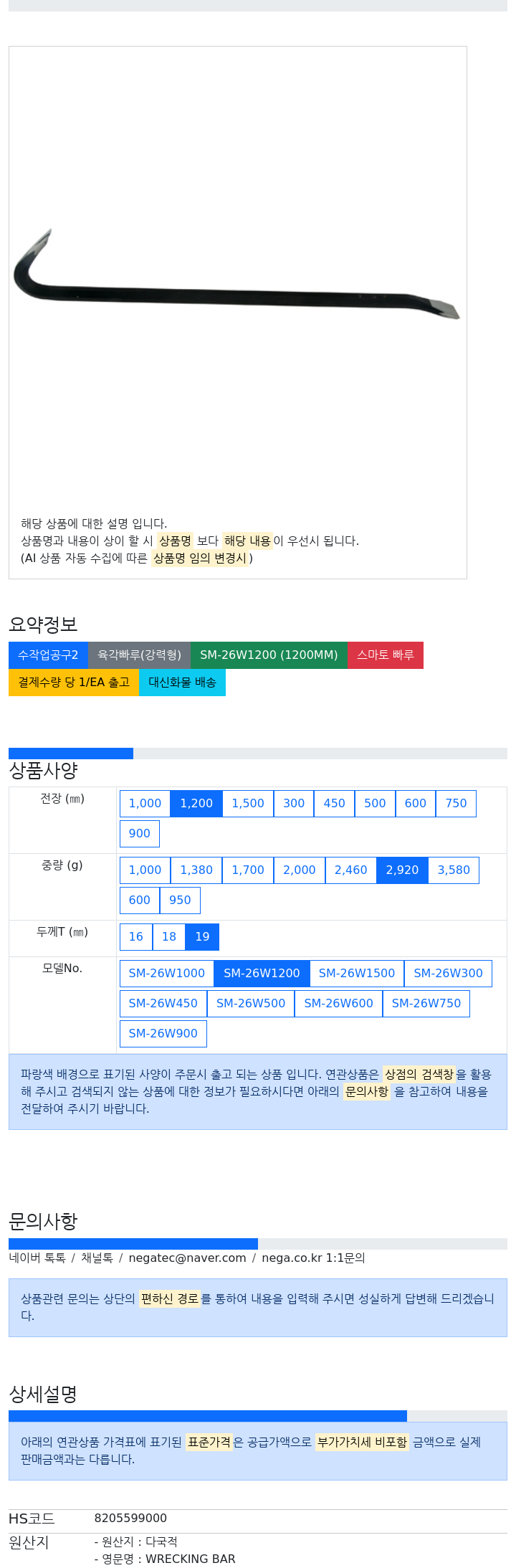This screenshot has width=516, height=1568.
Task: Select thickness 19 option
Action: (x=202, y=937)
